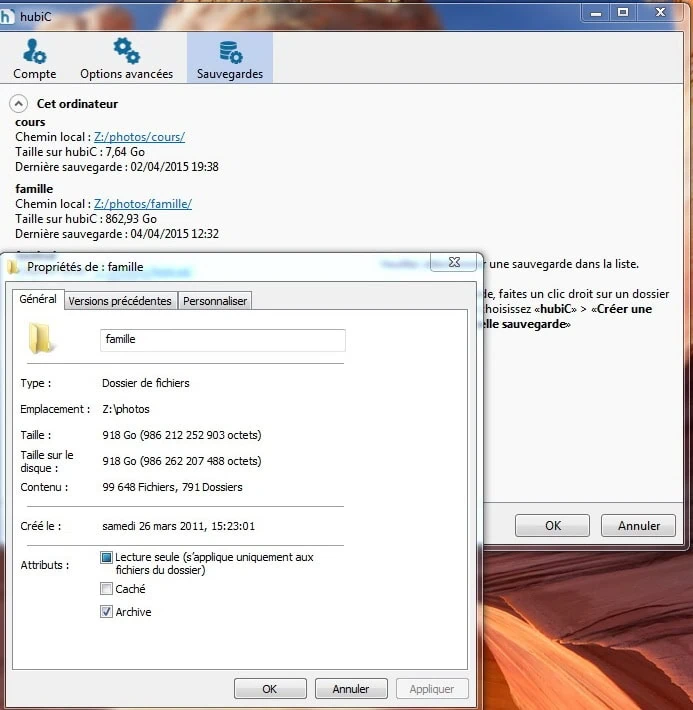The height and width of the screenshot is (710, 693).
Task: Open the Z:/photos/cours/ path link
Action: coord(139,137)
